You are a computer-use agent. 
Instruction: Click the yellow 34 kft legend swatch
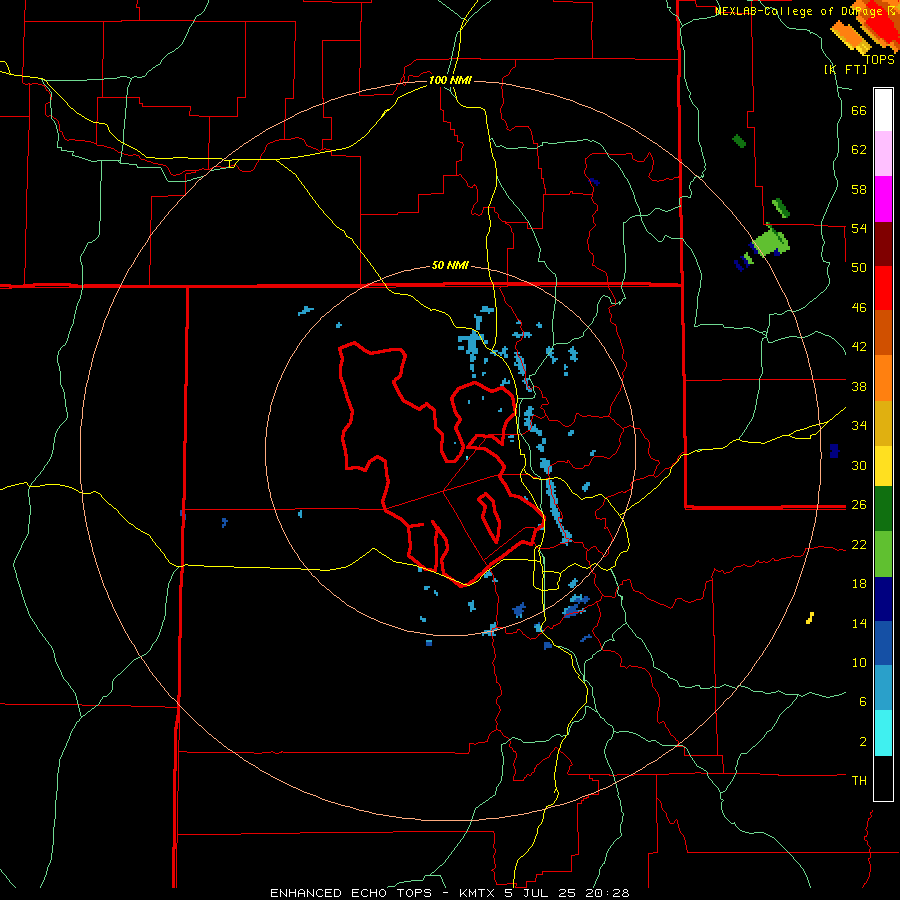(883, 466)
